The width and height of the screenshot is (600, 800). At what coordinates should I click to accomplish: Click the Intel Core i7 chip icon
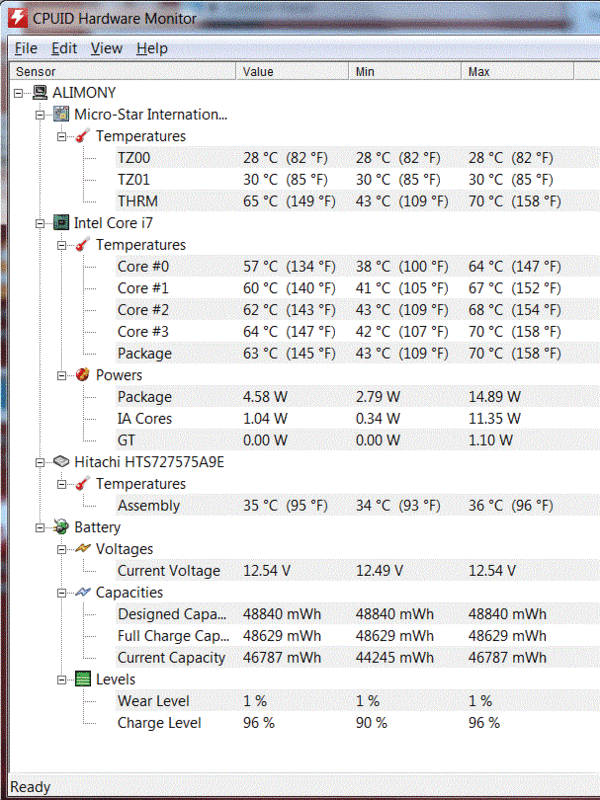[x=61, y=223]
